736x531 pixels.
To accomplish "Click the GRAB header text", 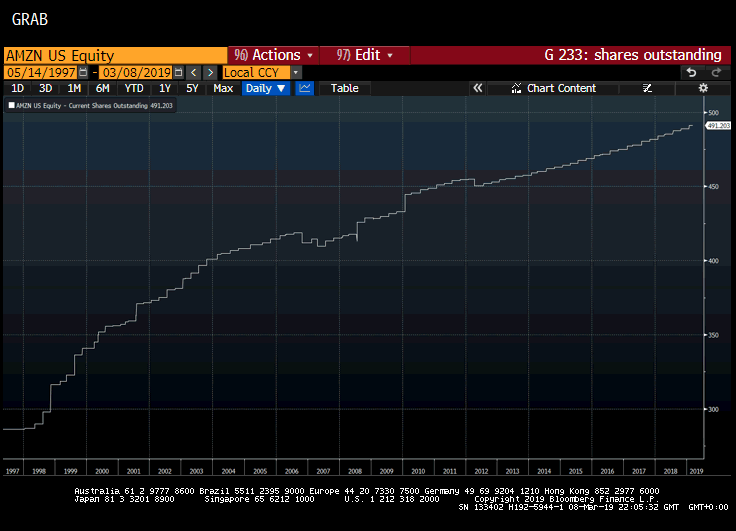I will pyautogui.click(x=30, y=19).
